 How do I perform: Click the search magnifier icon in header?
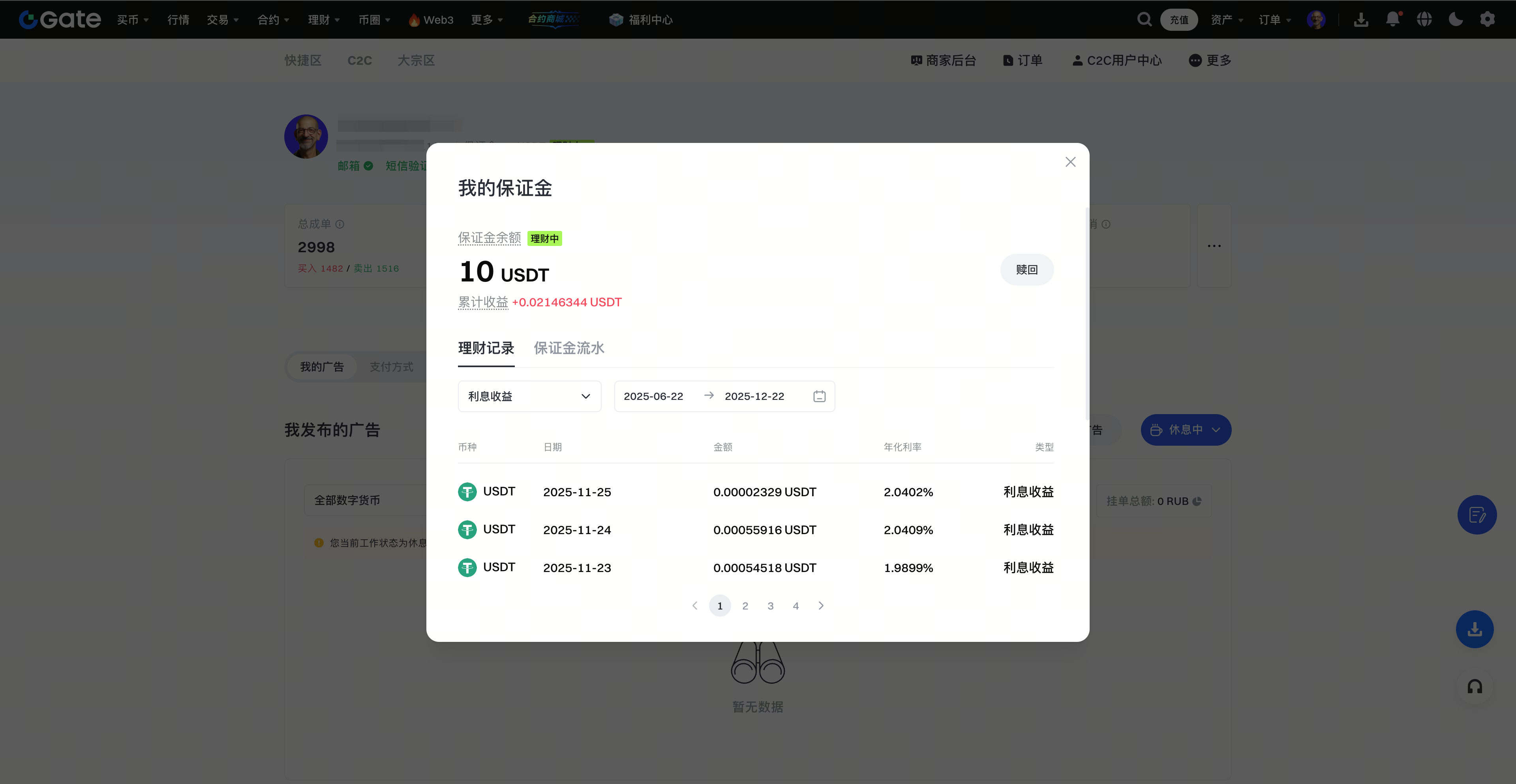[1144, 19]
